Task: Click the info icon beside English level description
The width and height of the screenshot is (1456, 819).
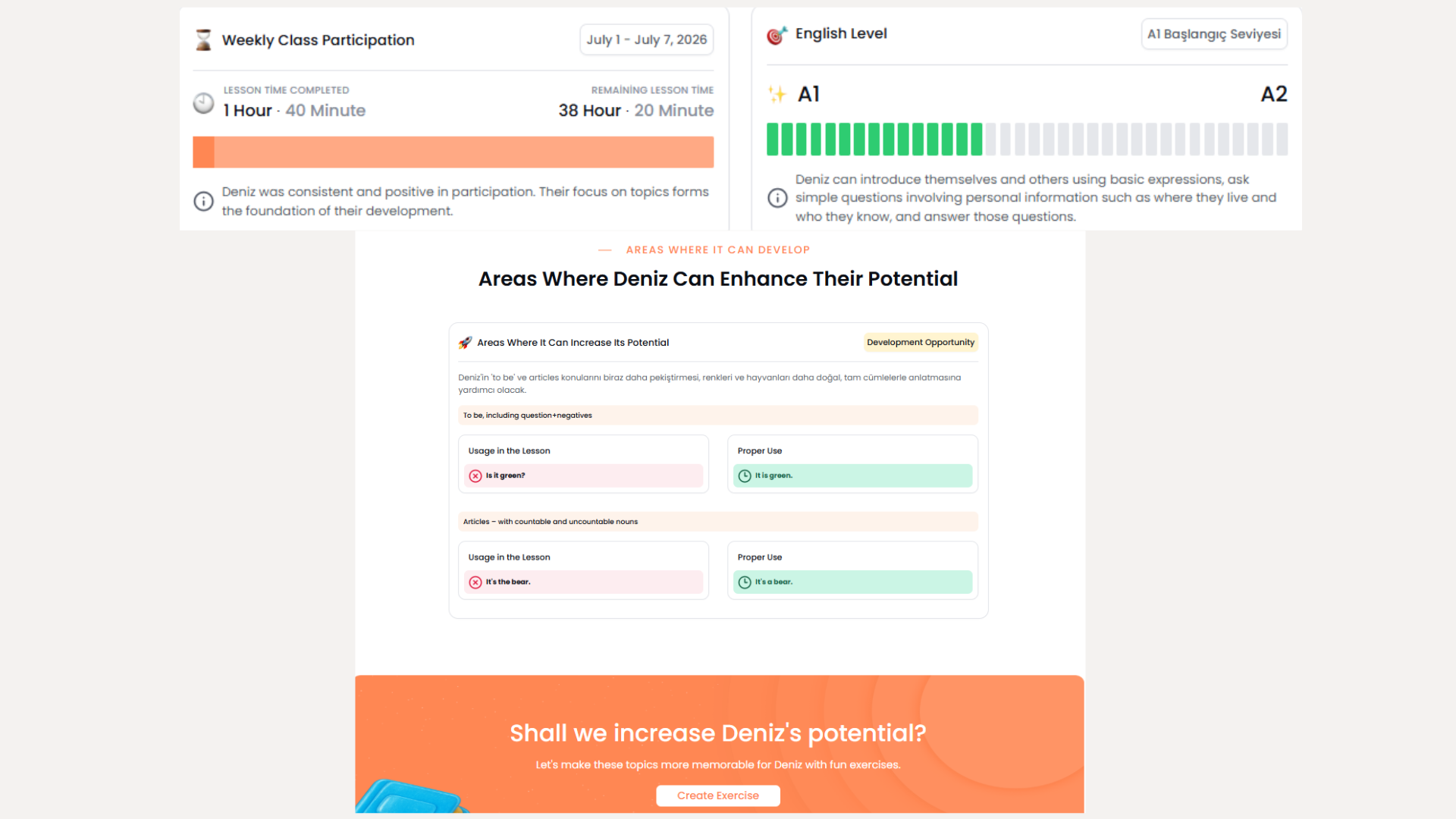Action: click(x=777, y=198)
